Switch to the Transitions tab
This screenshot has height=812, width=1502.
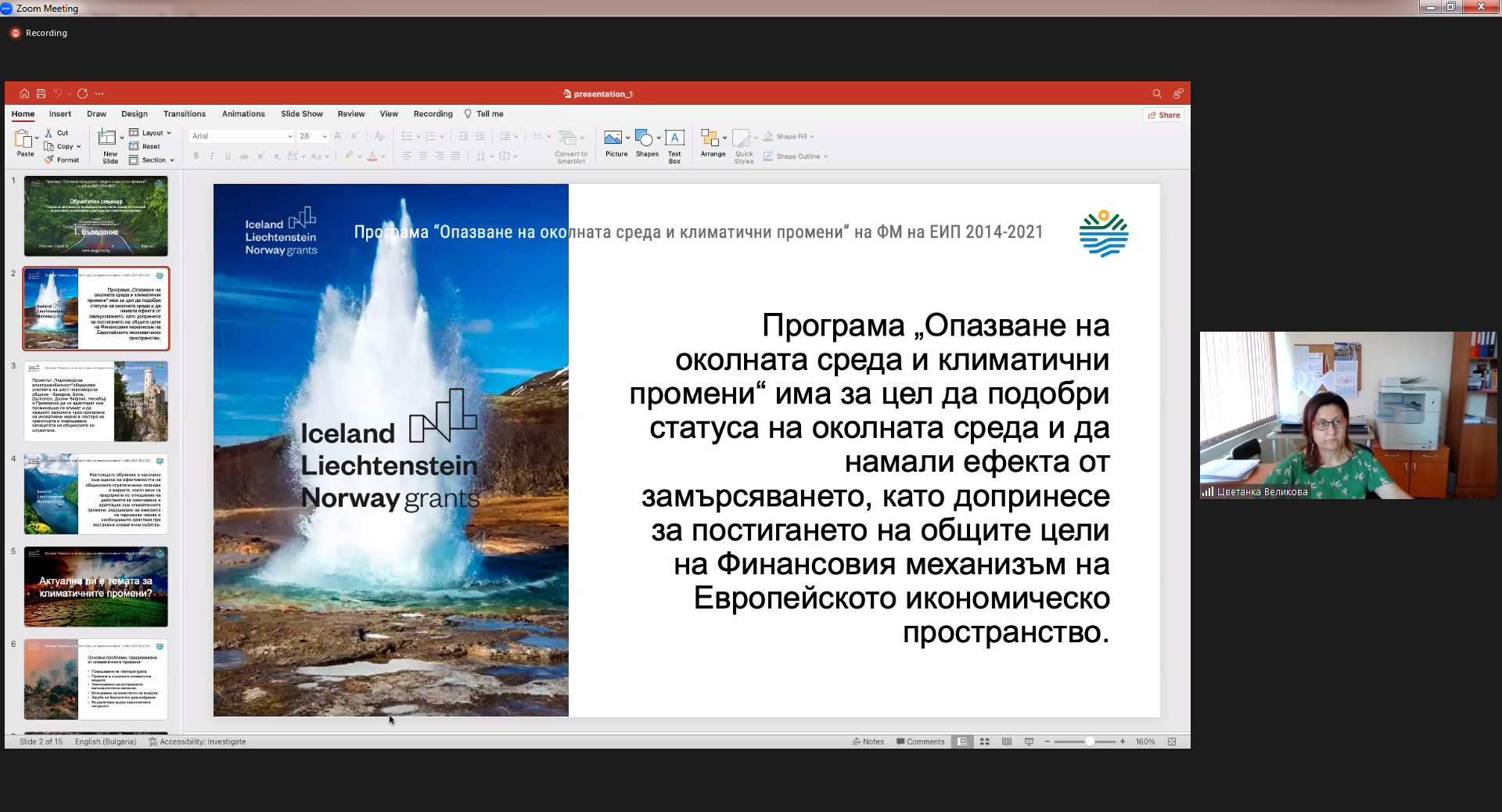pos(185,114)
